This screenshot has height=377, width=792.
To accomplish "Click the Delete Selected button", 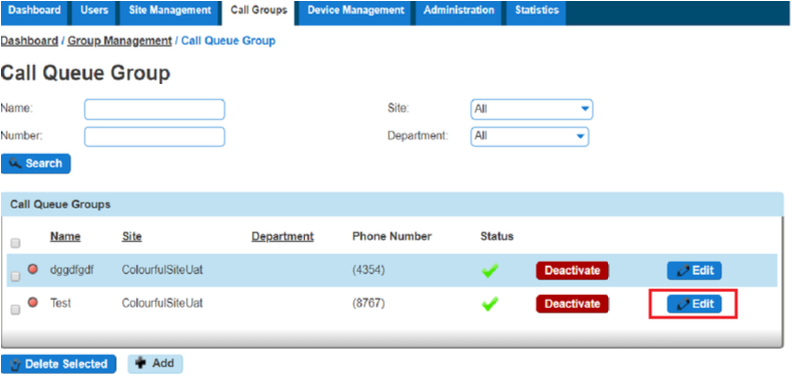I will pyautogui.click(x=59, y=364).
